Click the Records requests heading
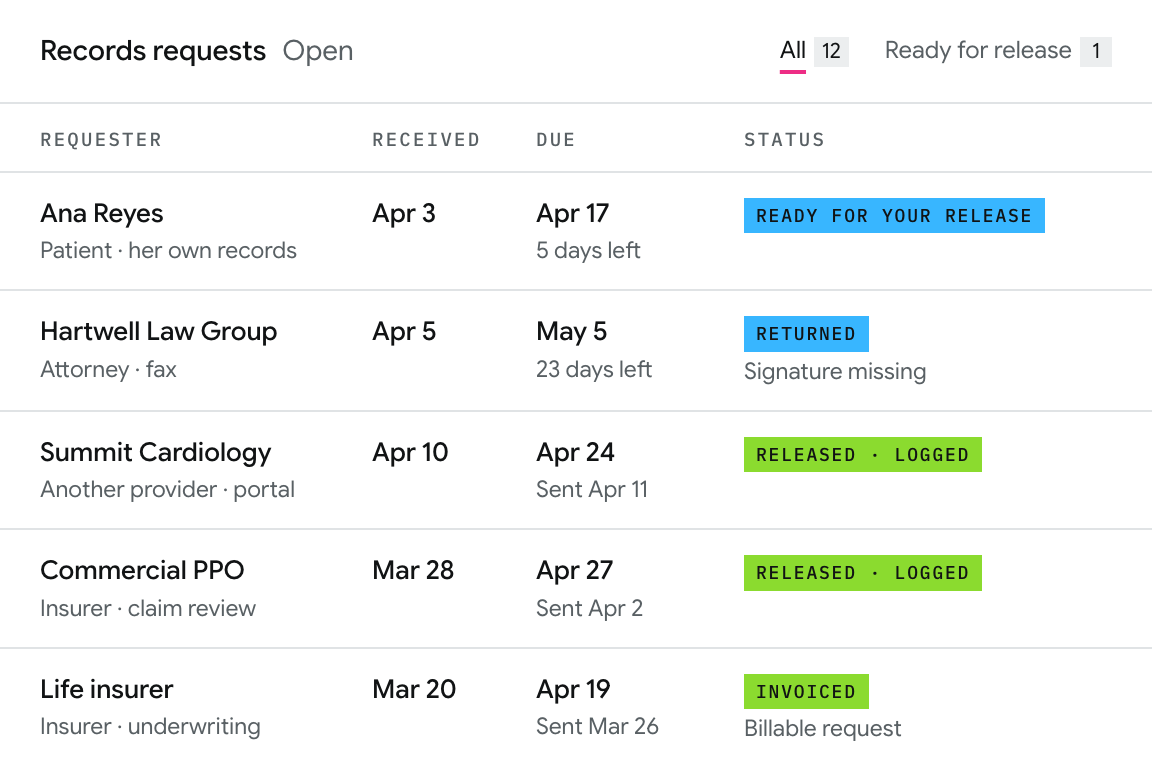The image size is (1152, 768). click(x=153, y=51)
